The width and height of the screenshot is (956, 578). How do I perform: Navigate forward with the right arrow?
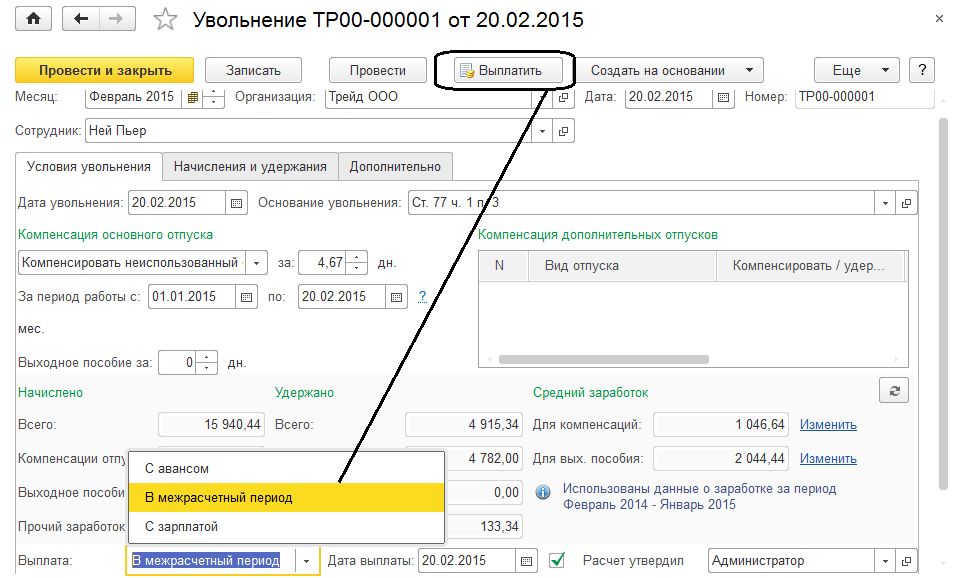pos(116,19)
